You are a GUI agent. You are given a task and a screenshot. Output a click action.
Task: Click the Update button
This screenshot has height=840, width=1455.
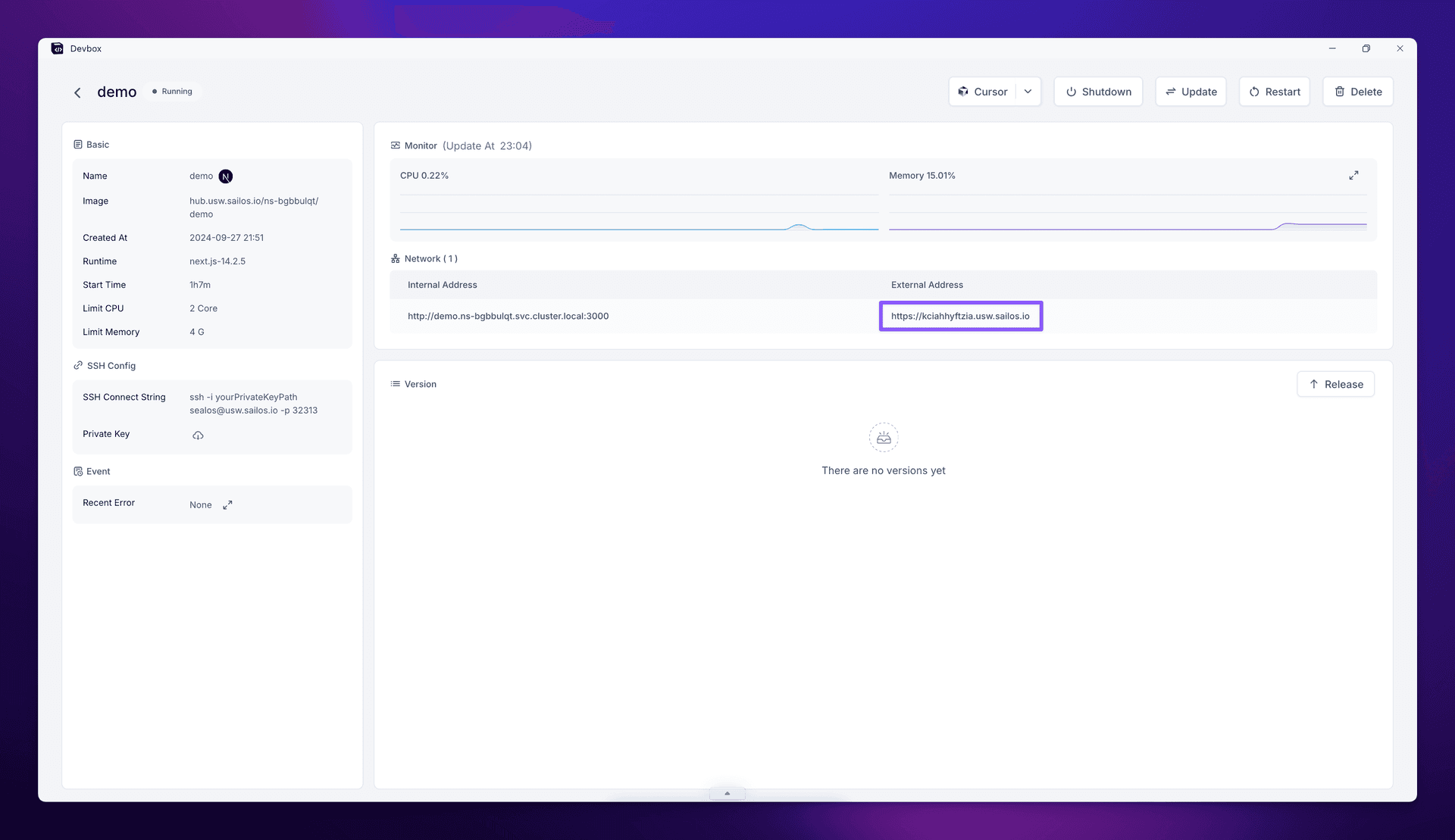pos(1191,91)
